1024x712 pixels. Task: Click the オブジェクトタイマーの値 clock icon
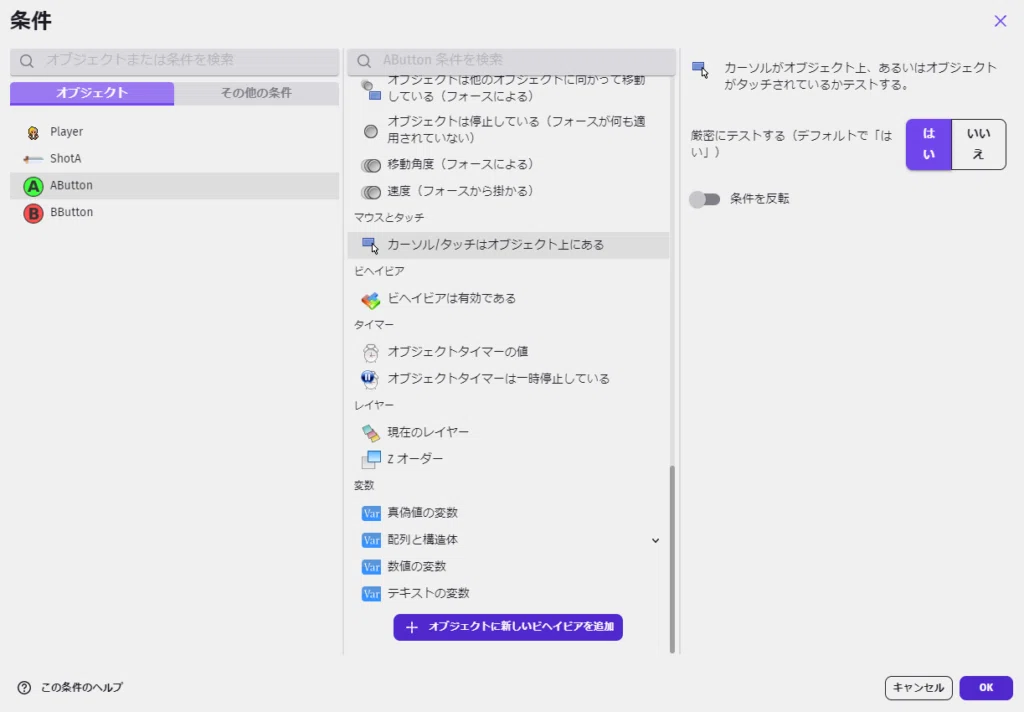point(370,353)
